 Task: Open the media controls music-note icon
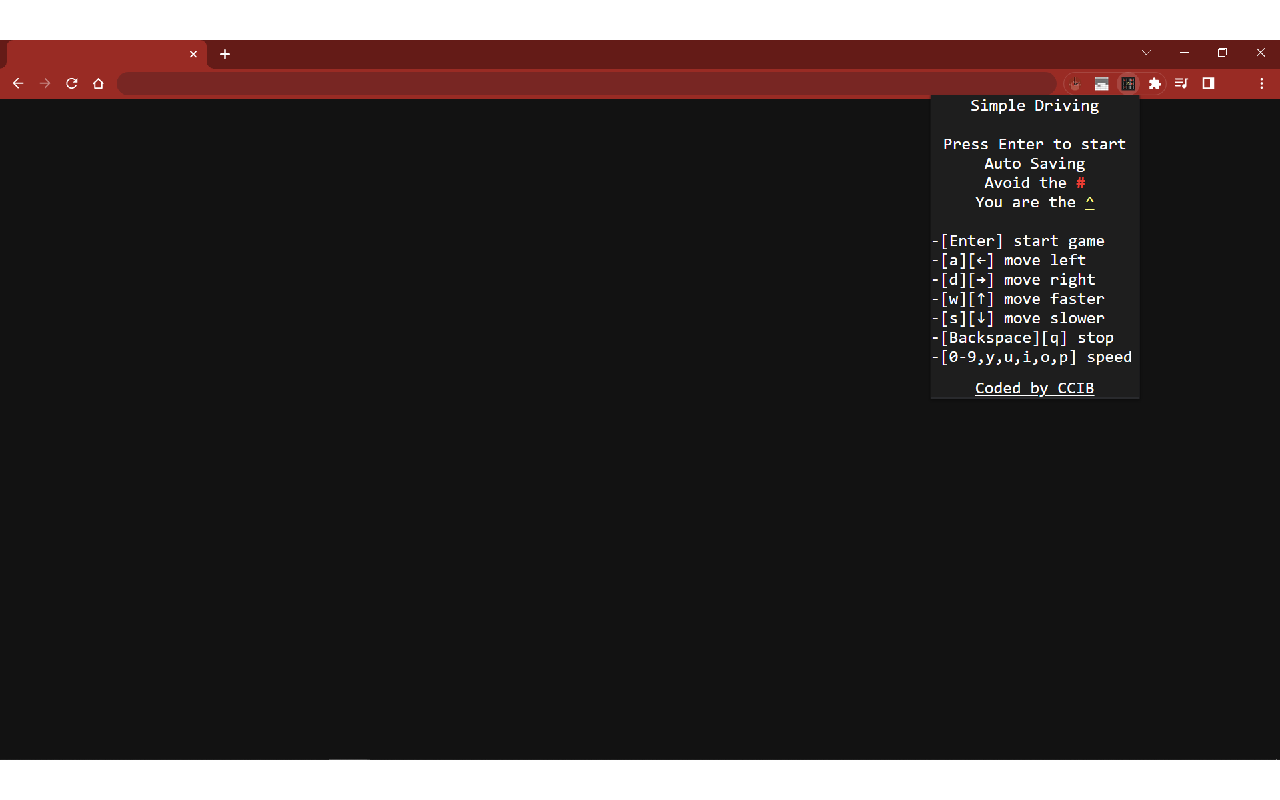(1181, 84)
